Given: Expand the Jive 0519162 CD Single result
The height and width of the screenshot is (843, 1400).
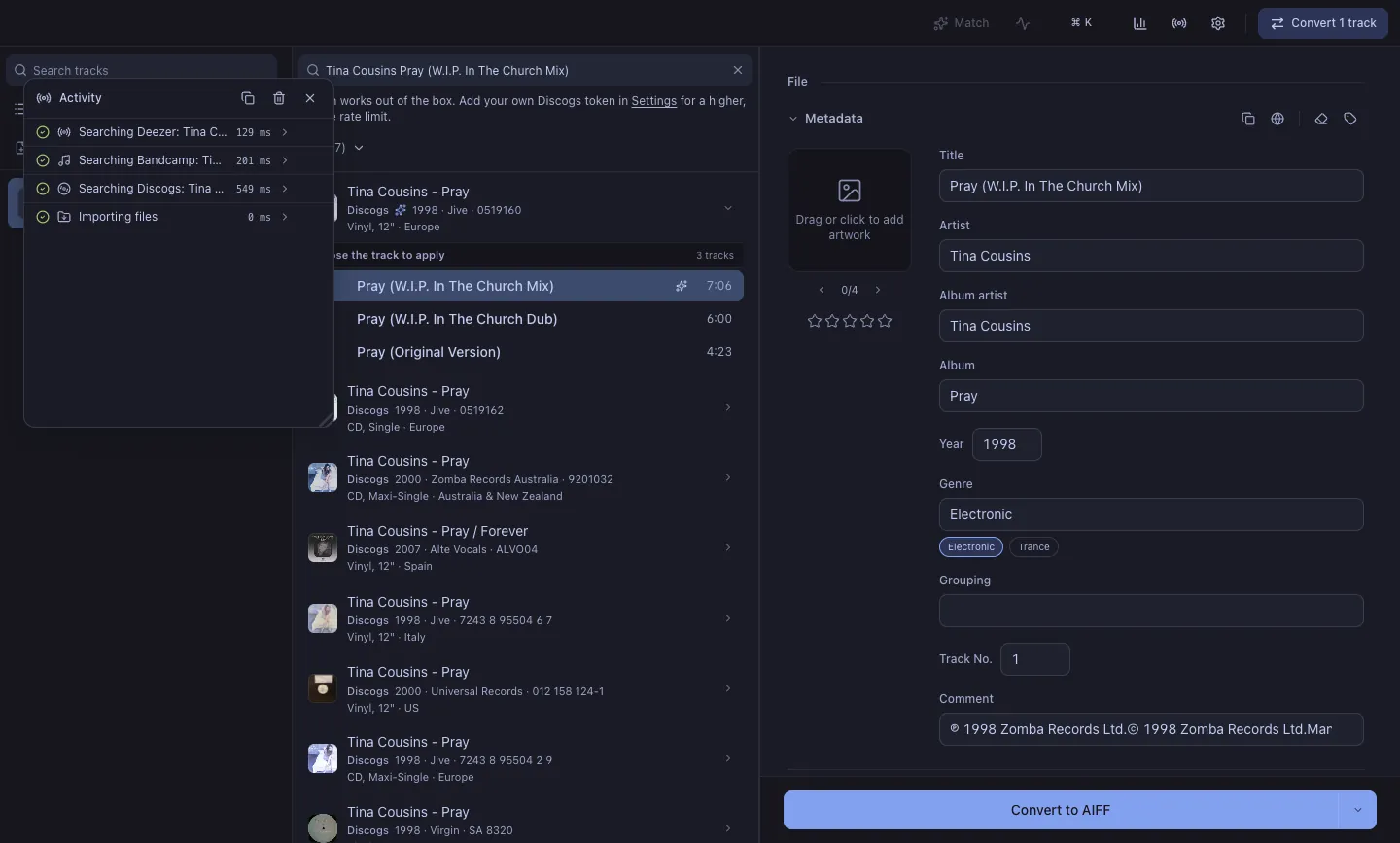Looking at the screenshot, I should [727, 407].
